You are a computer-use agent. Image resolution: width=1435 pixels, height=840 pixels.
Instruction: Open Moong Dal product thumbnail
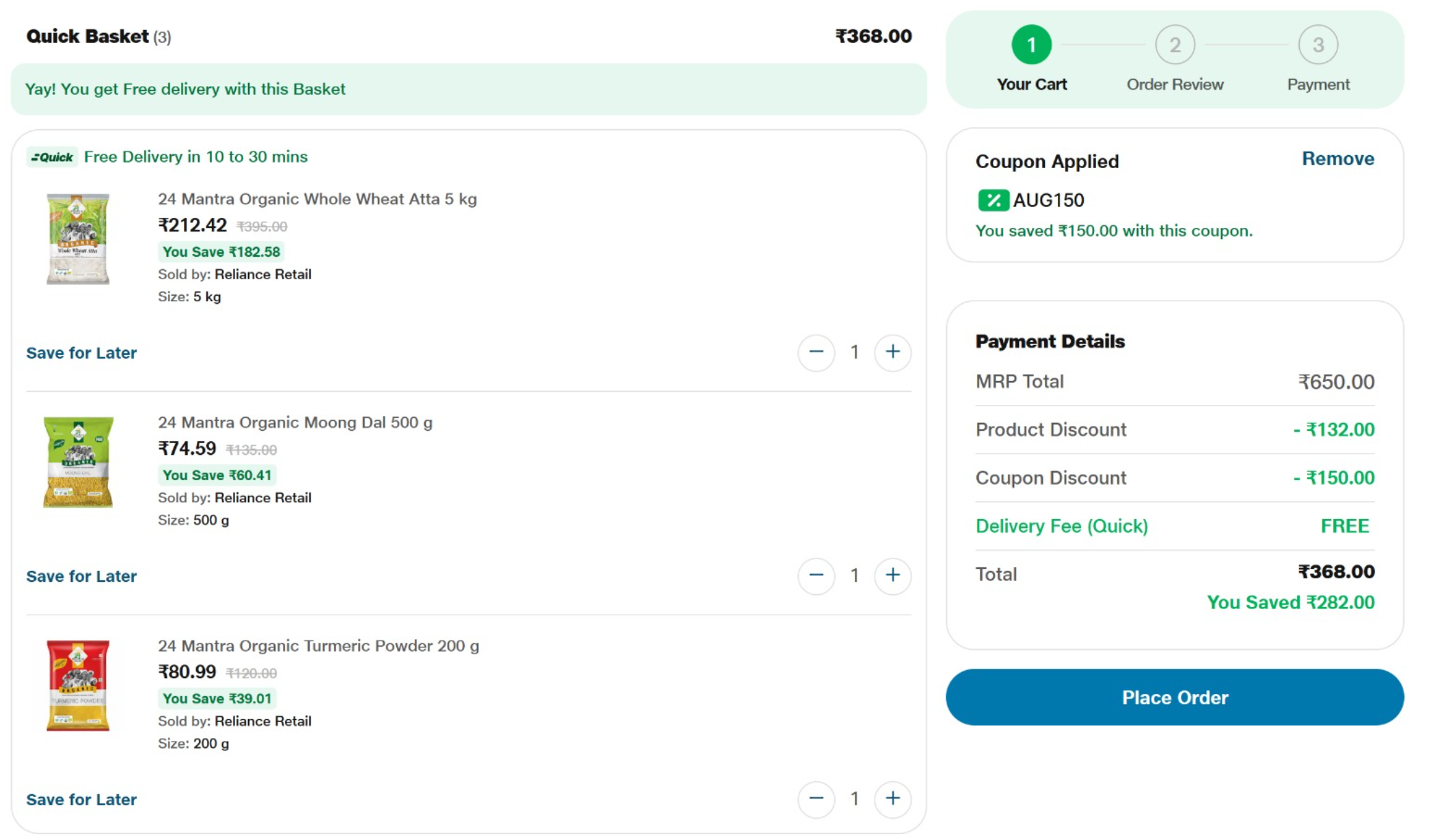(78, 462)
